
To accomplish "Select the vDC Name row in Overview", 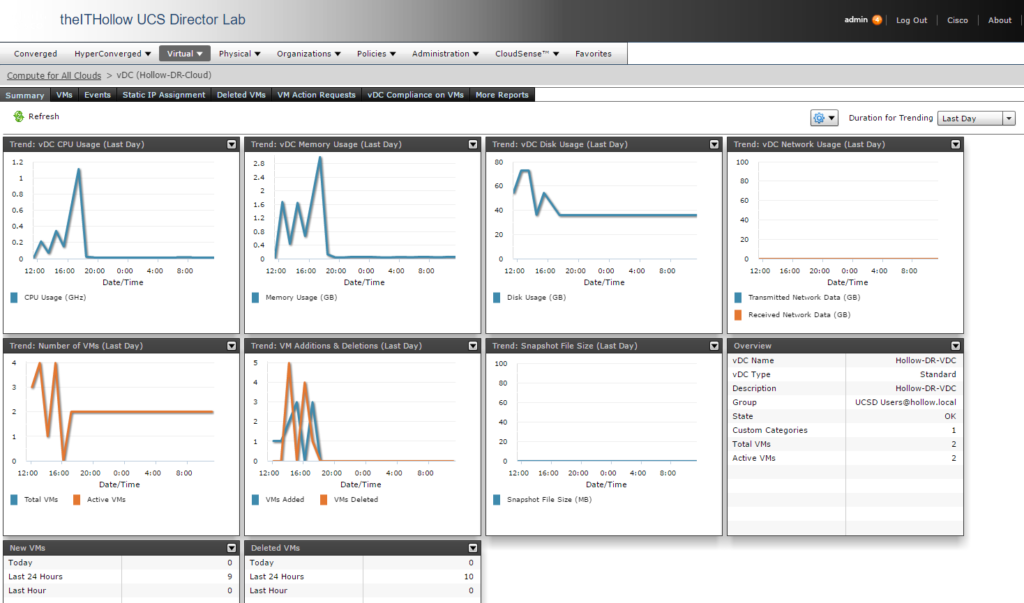I will coord(845,361).
